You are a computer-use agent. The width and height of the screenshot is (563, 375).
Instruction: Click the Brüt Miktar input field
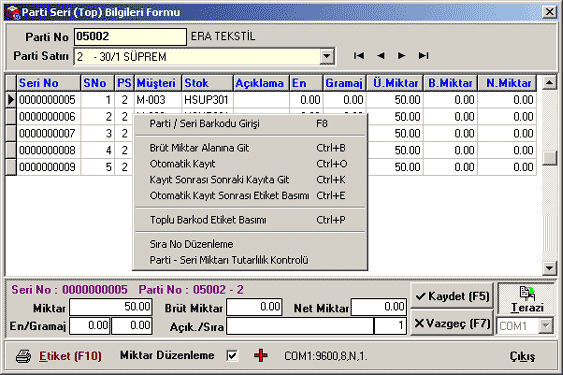point(254,307)
